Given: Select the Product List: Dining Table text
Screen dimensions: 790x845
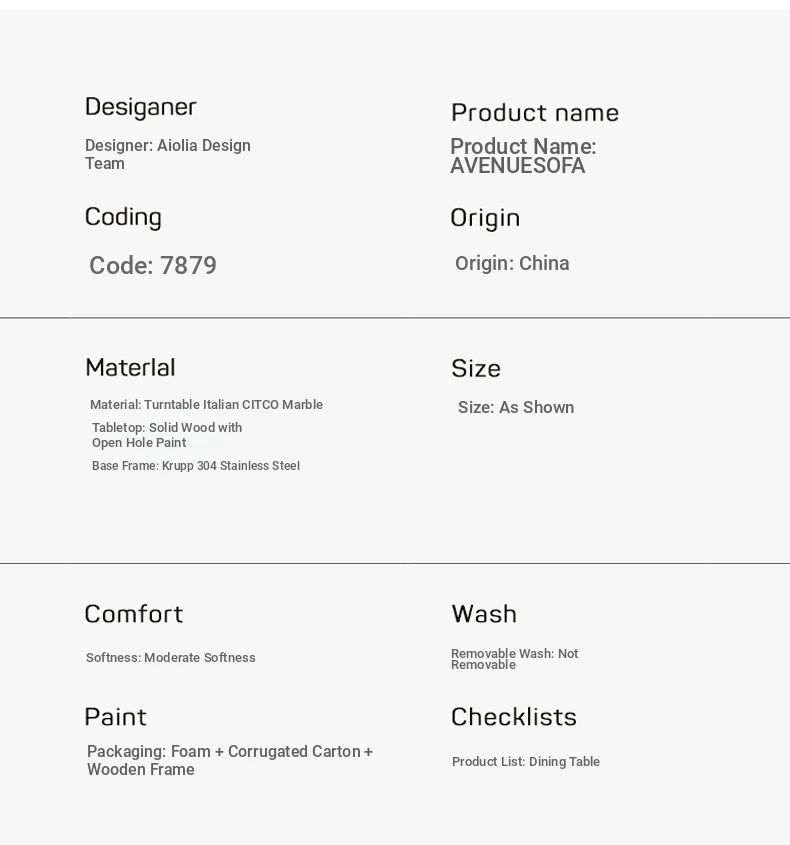Looking at the screenshot, I should coord(526,762).
